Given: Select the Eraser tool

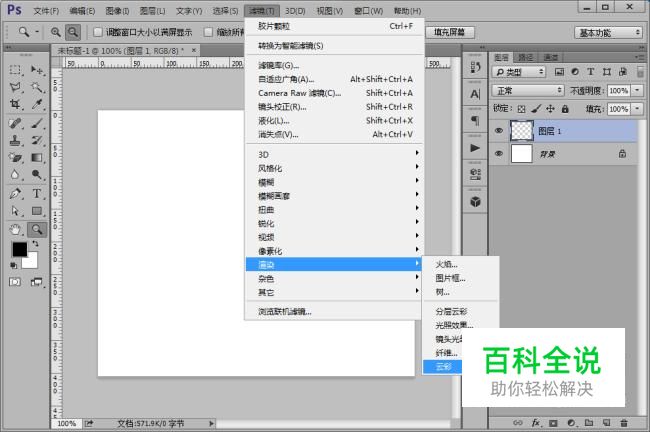Looking at the screenshot, I should click(x=15, y=158).
